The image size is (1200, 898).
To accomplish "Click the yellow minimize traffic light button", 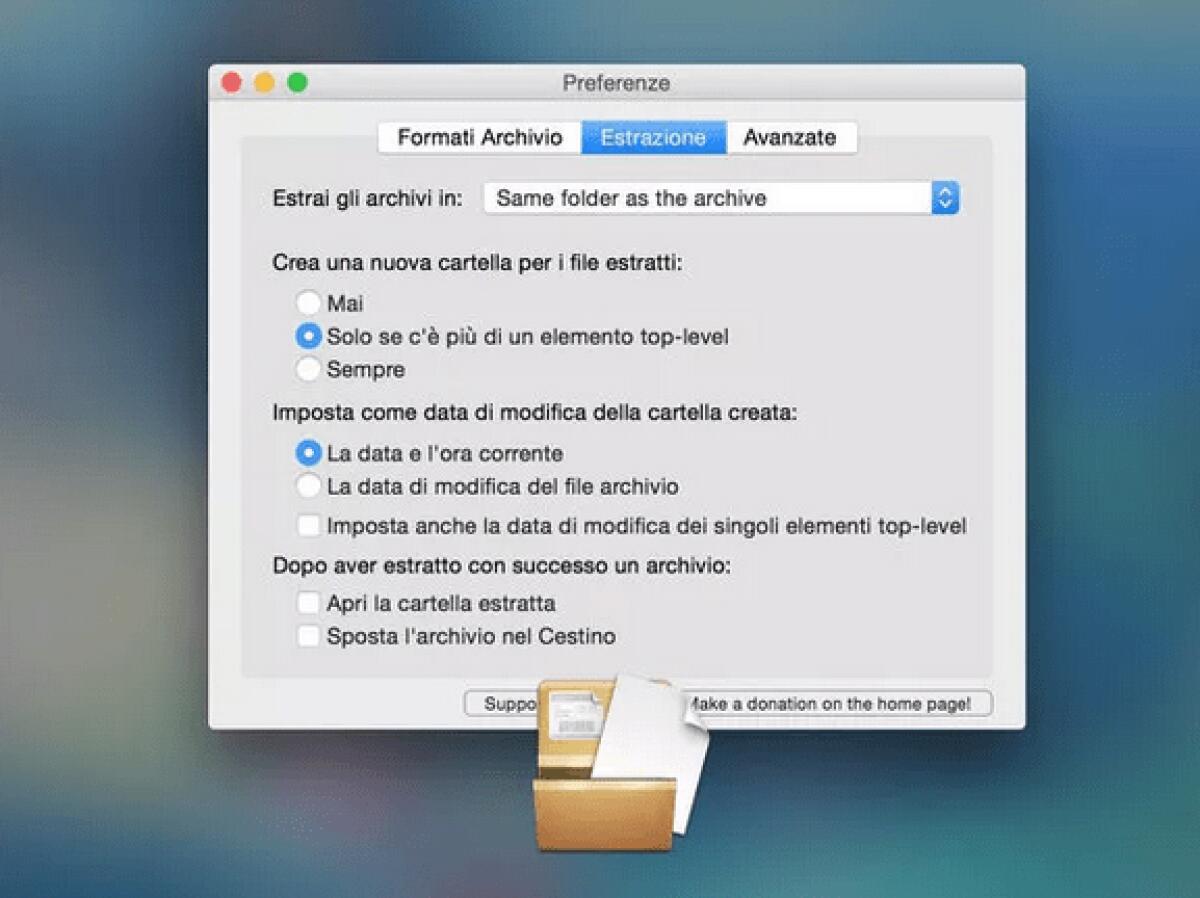I will click(x=263, y=83).
